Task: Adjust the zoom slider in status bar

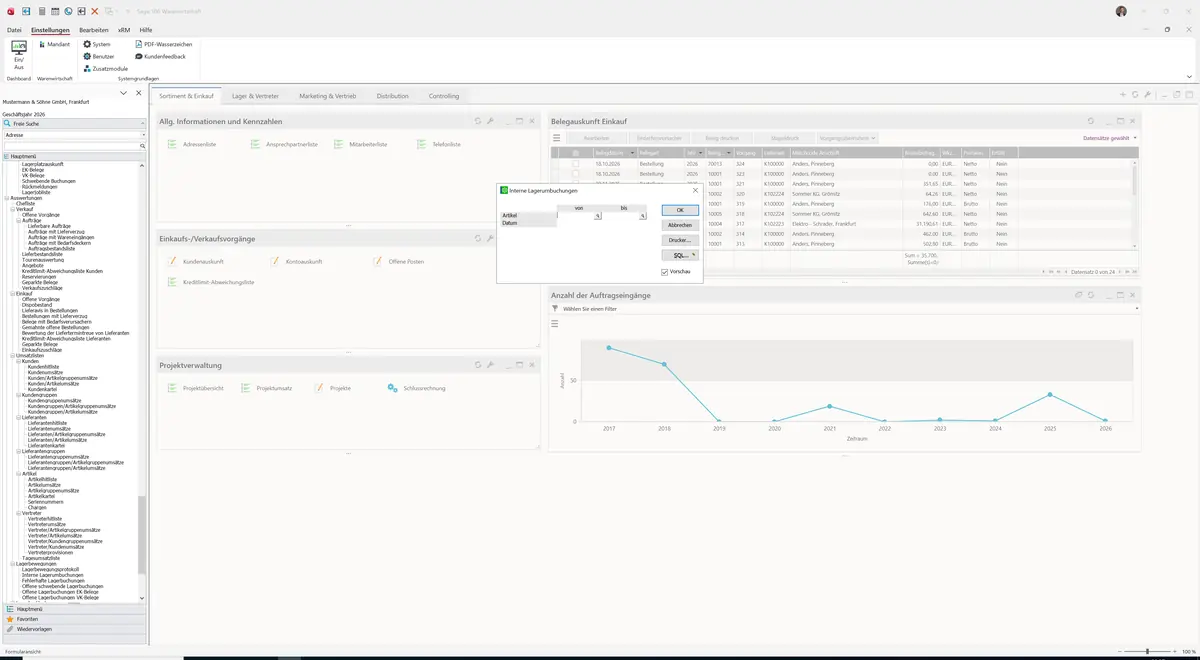Action: pos(1146,651)
